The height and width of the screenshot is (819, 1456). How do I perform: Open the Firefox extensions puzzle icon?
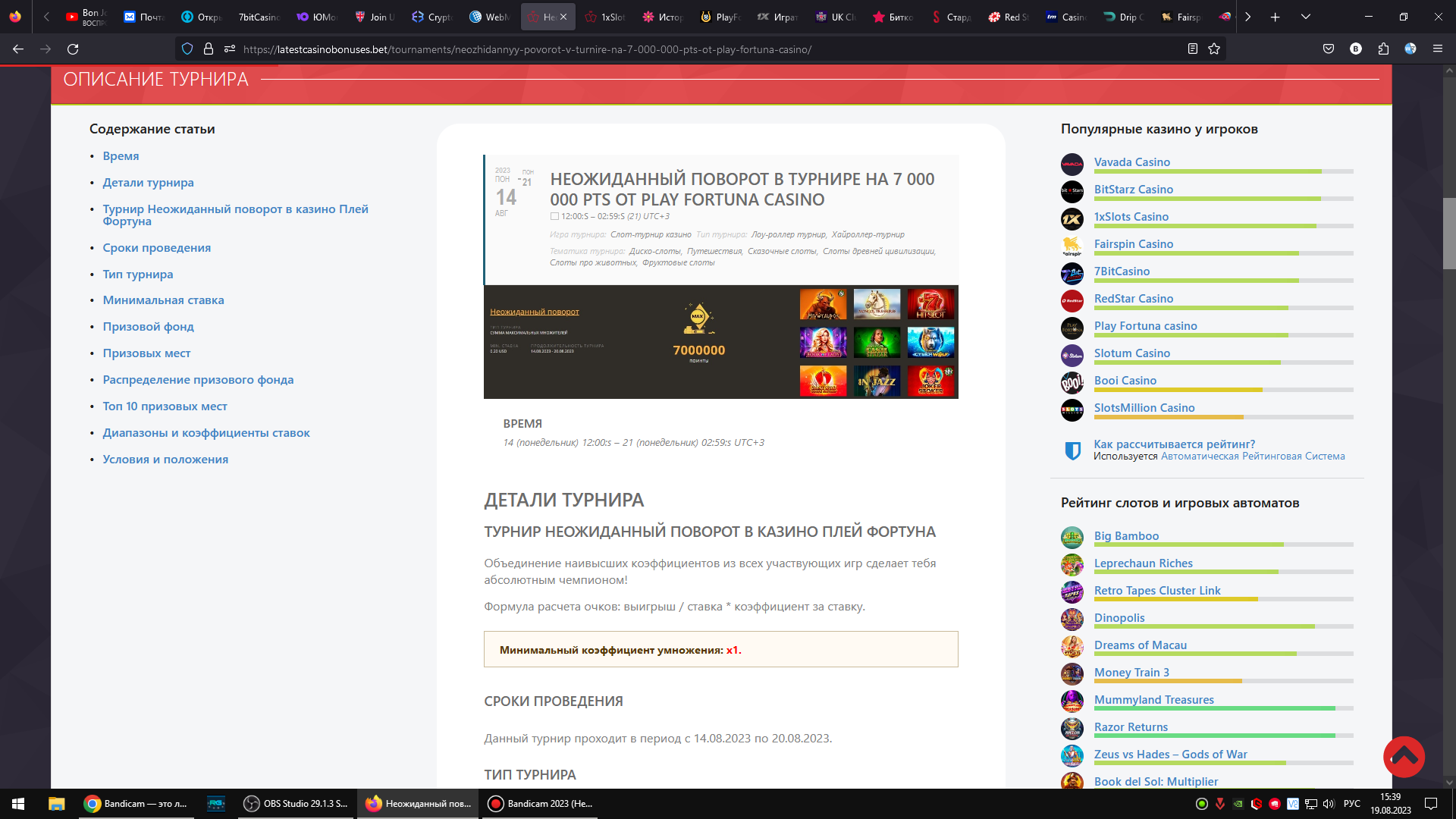coord(1383,49)
